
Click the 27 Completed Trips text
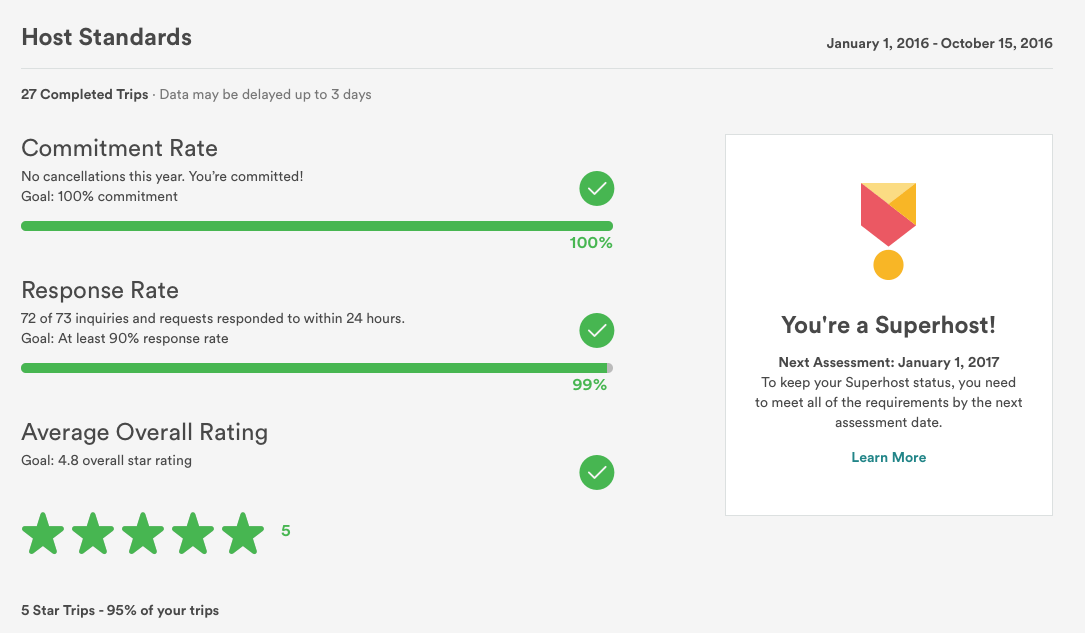pos(84,93)
